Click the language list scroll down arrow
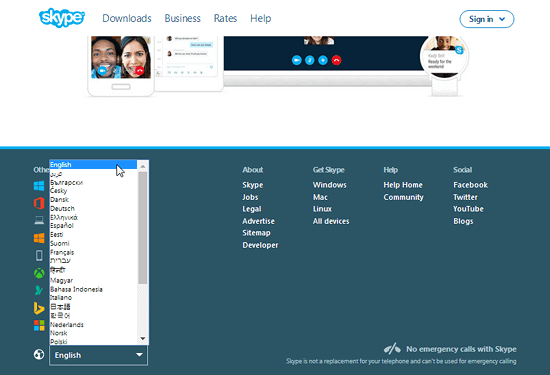The width and height of the screenshot is (550, 375). [x=143, y=339]
